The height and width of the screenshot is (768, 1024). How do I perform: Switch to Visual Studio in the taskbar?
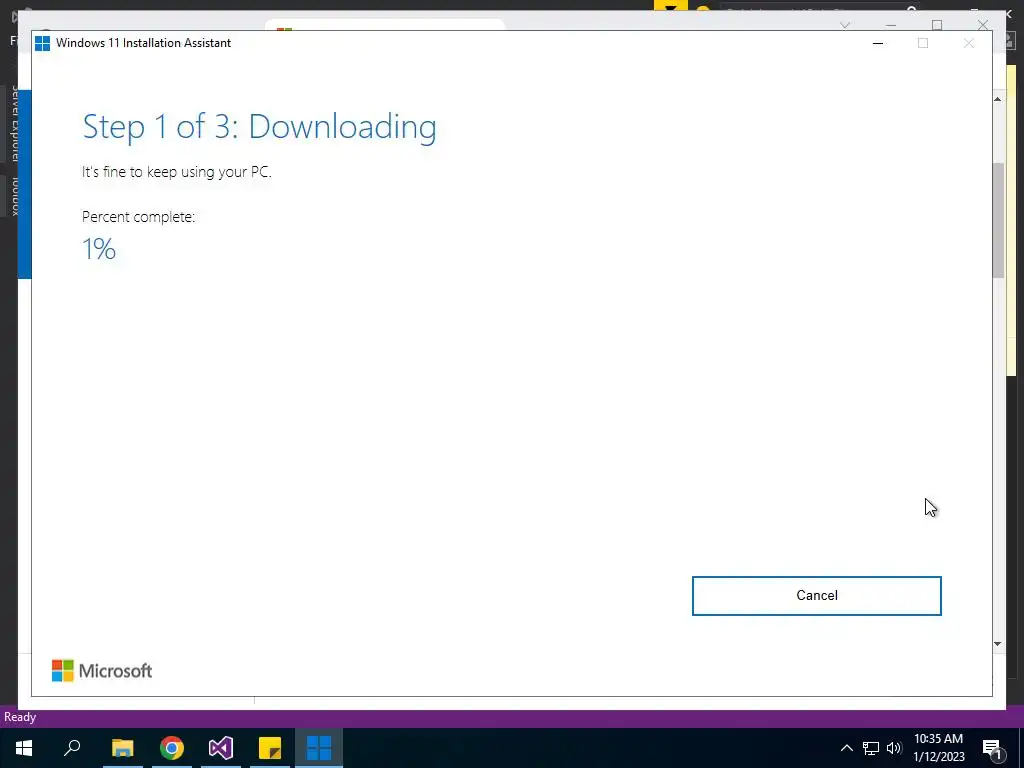tap(221, 748)
